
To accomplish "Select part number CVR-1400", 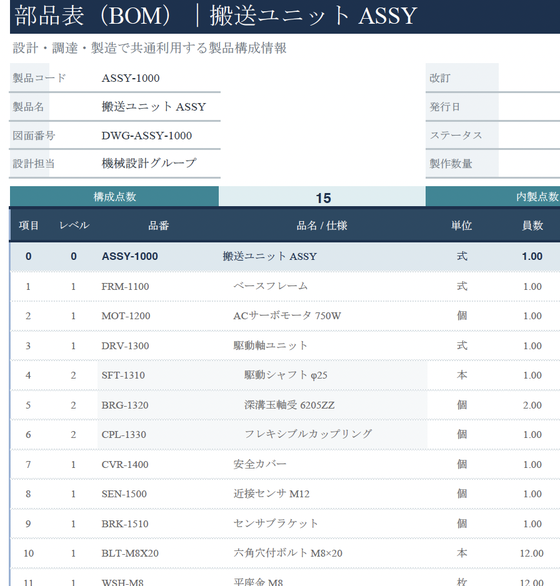I will (x=125, y=465).
